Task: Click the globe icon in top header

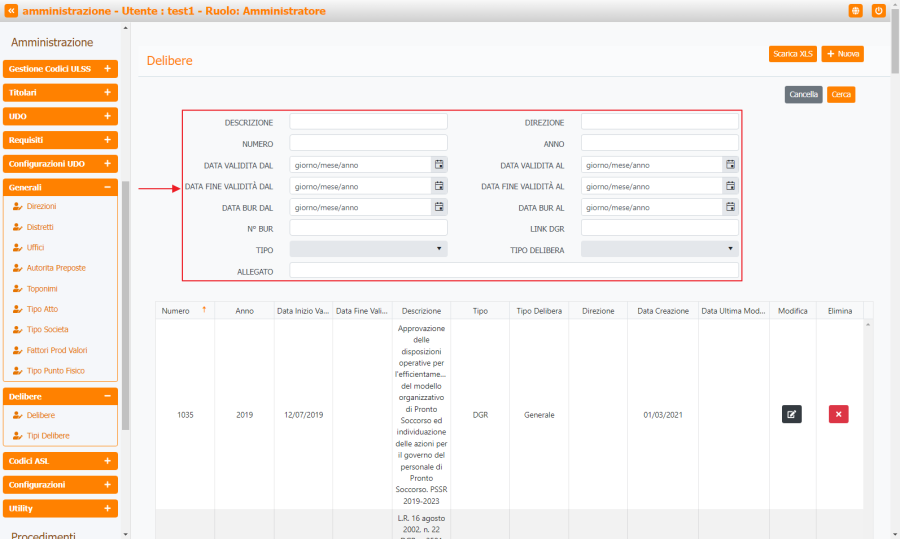Action: 856,11
